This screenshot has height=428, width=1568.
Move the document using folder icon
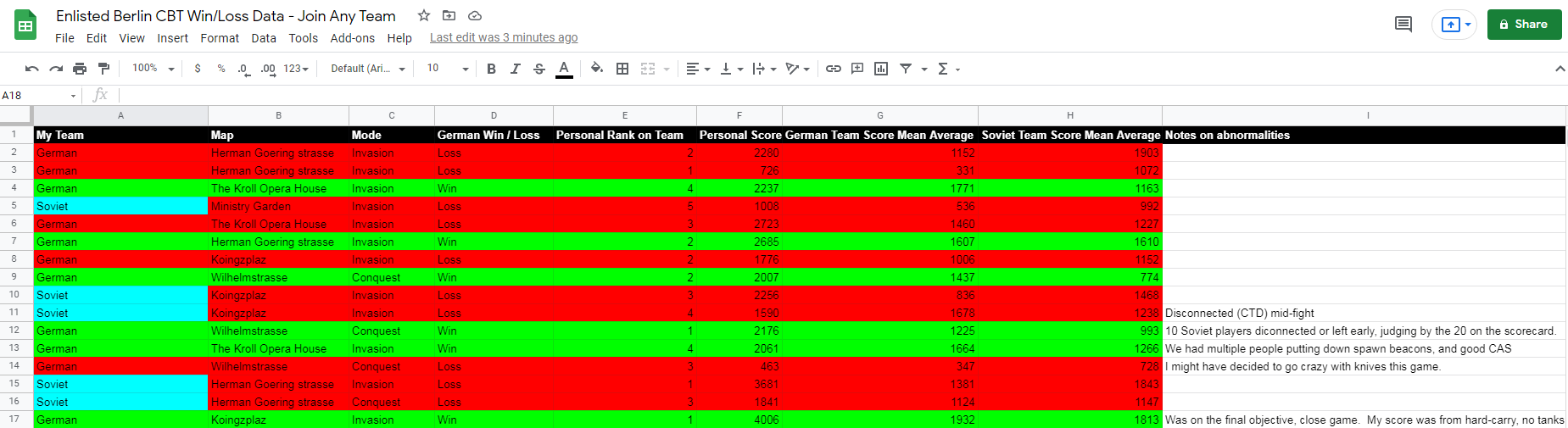(449, 16)
